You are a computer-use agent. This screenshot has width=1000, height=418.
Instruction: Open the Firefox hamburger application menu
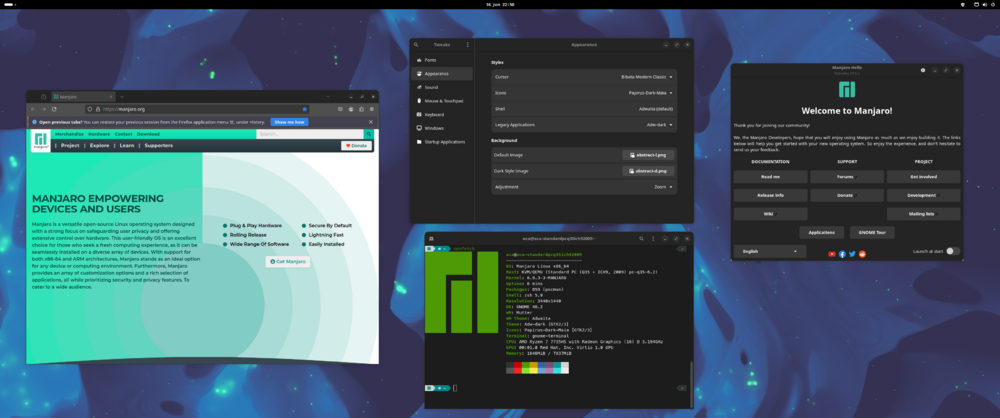click(372, 109)
